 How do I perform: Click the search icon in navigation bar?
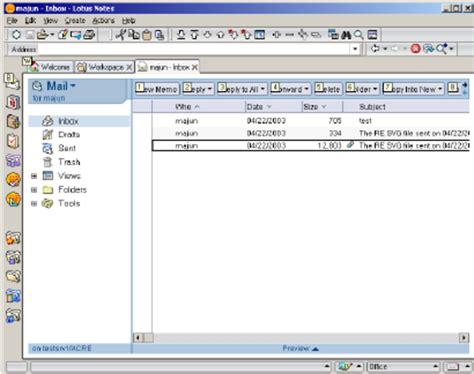click(442, 49)
